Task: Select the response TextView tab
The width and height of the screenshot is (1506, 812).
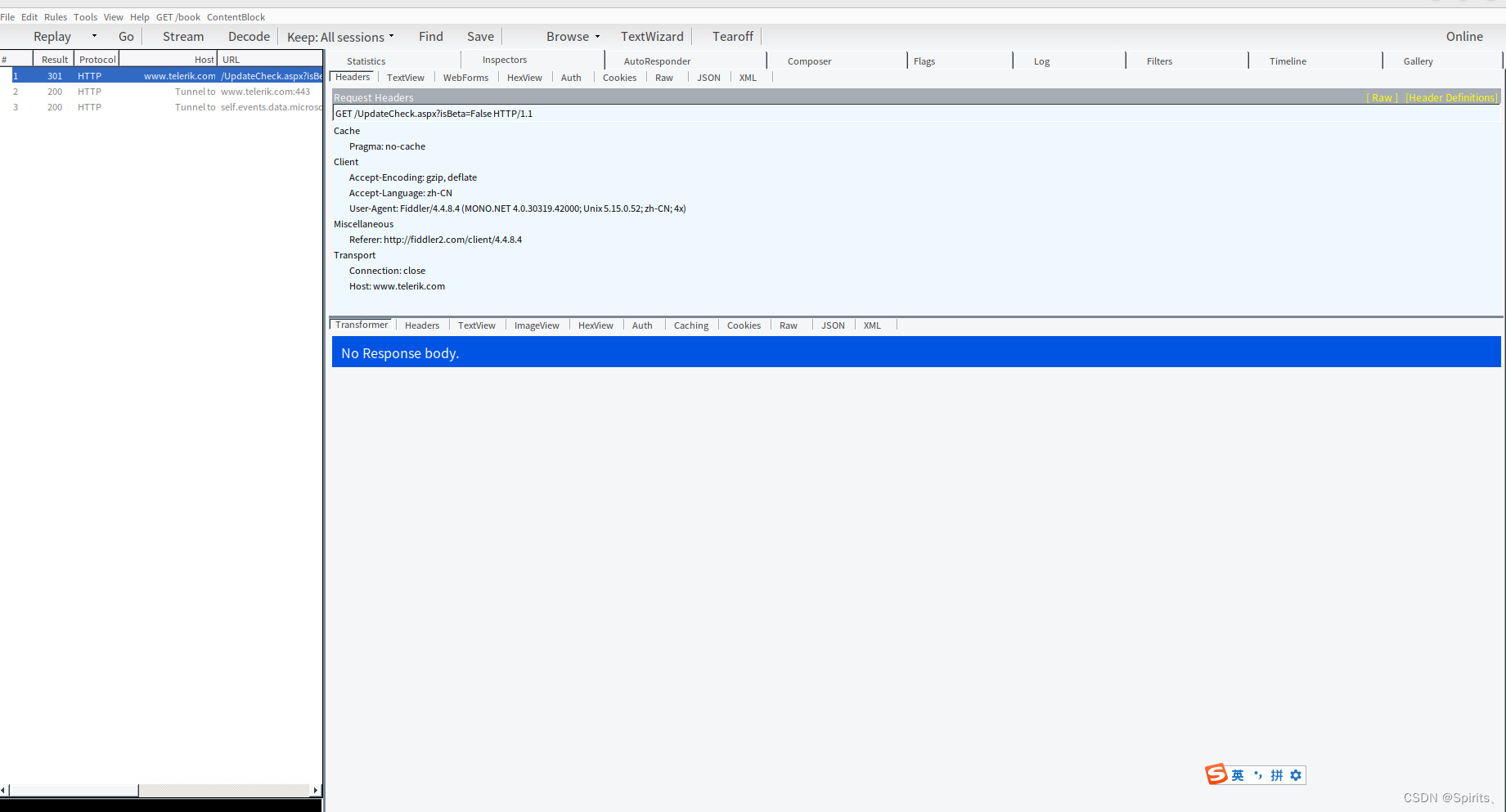Action: [x=477, y=325]
